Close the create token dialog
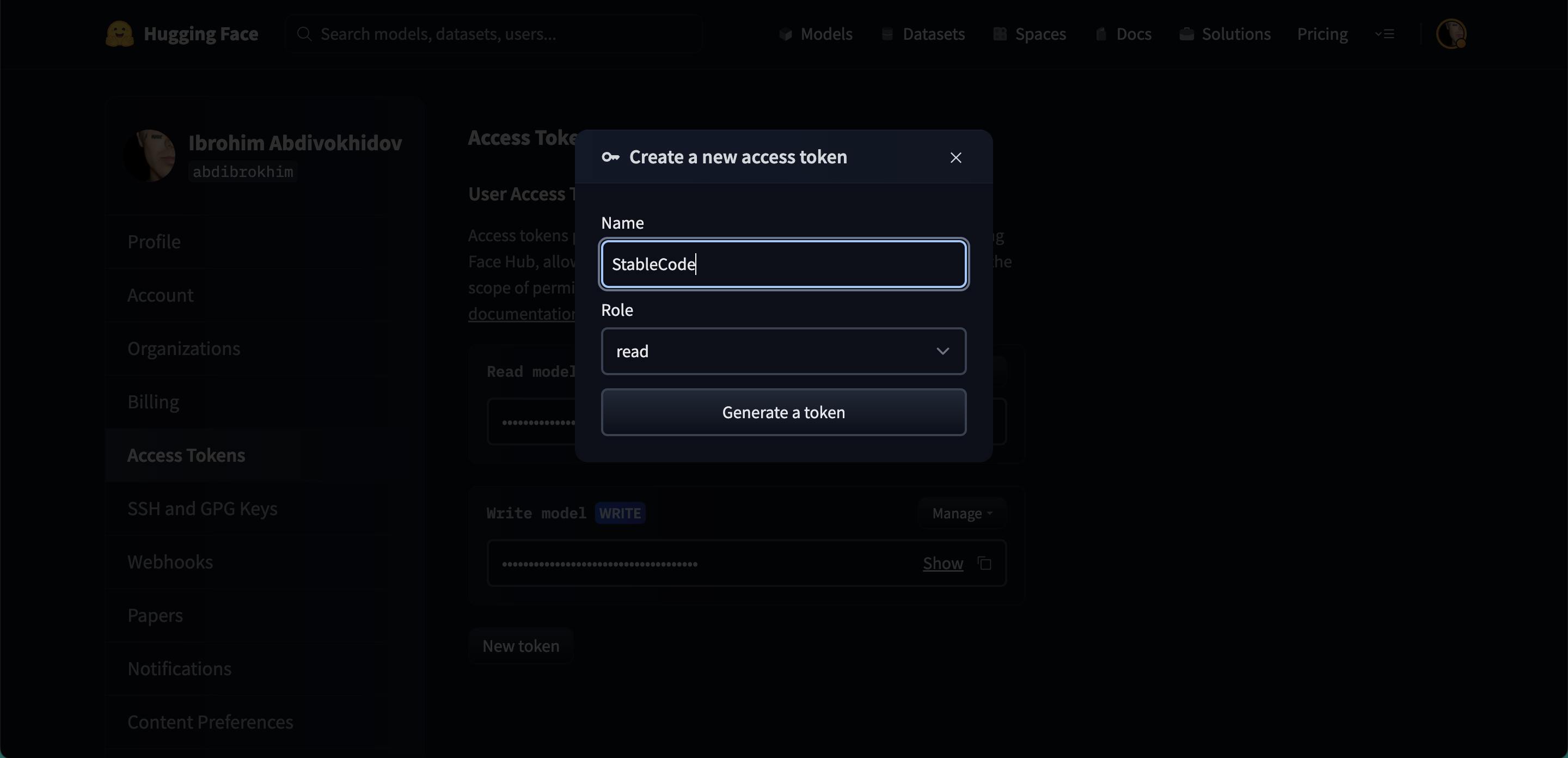Image resolution: width=1568 pixels, height=758 pixels. point(955,158)
